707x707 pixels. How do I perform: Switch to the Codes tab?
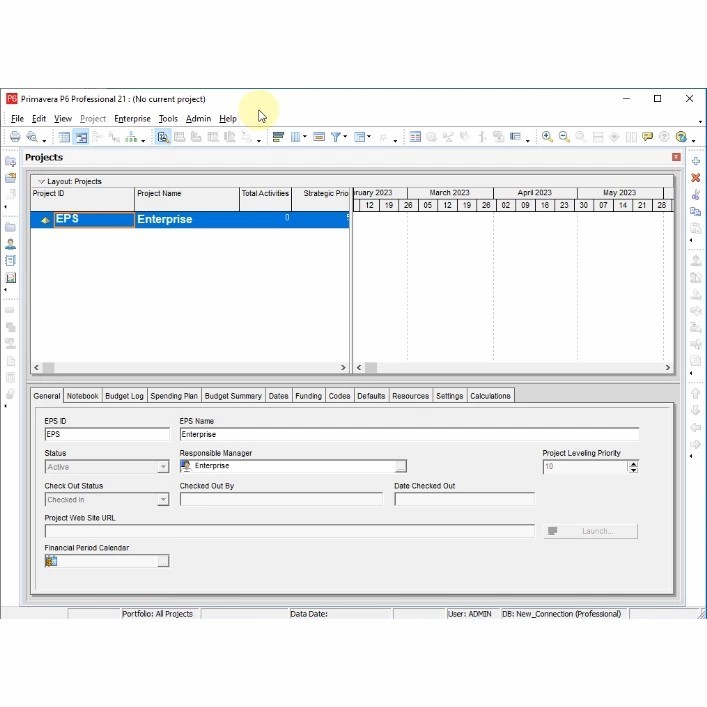pyautogui.click(x=340, y=396)
